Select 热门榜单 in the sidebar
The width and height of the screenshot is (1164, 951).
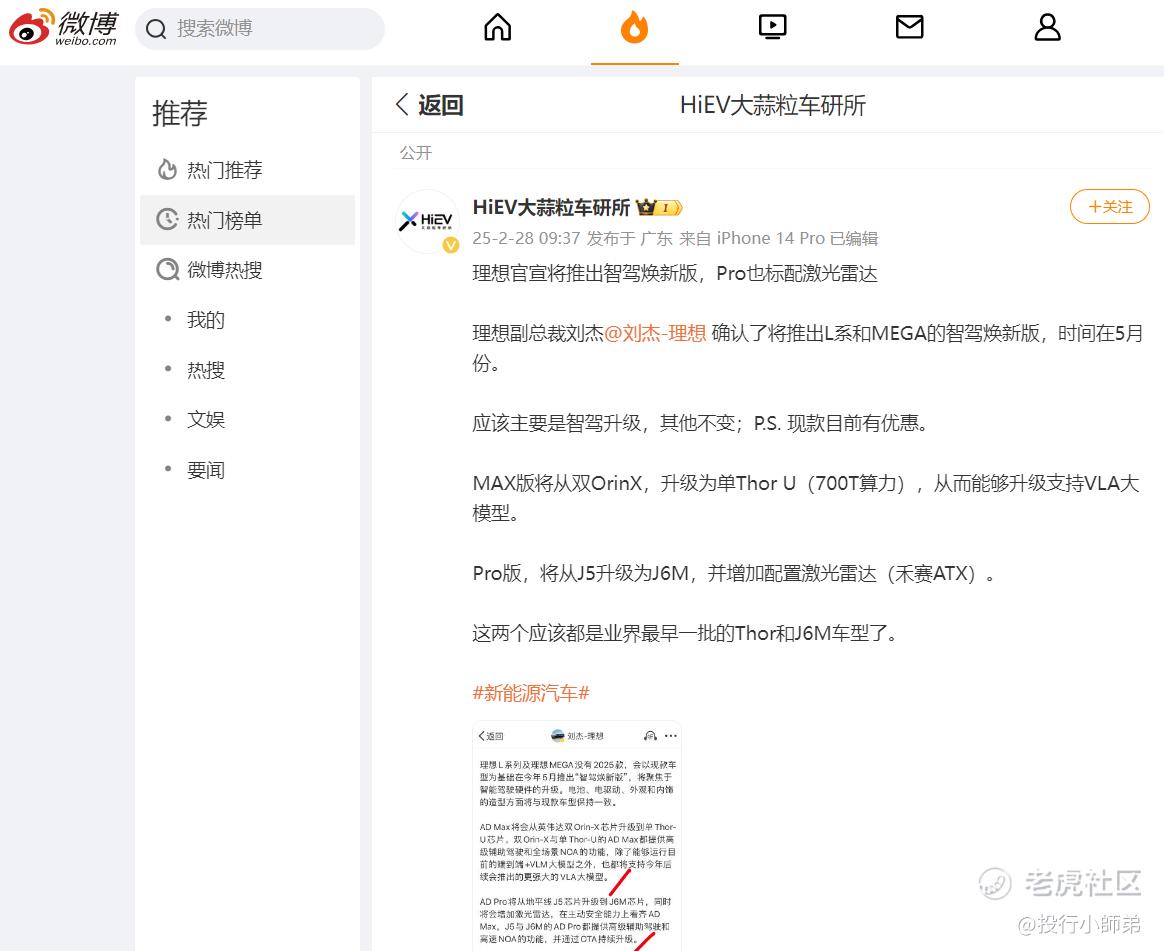click(247, 220)
